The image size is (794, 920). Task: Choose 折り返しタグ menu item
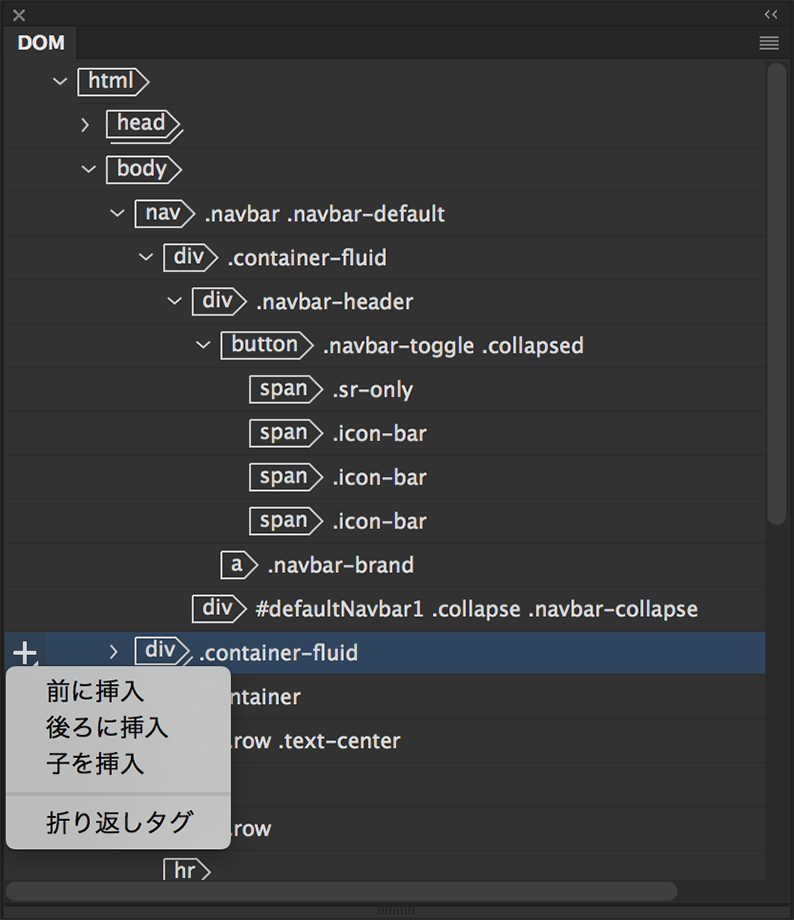[119, 823]
